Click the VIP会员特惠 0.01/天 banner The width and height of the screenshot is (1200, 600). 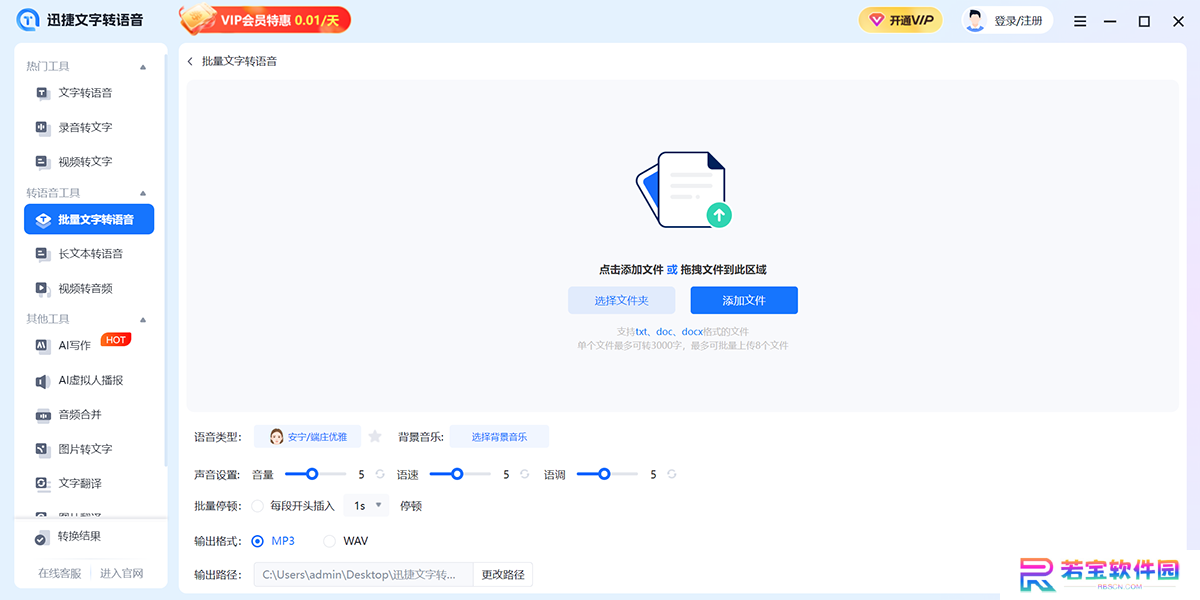(x=265, y=19)
